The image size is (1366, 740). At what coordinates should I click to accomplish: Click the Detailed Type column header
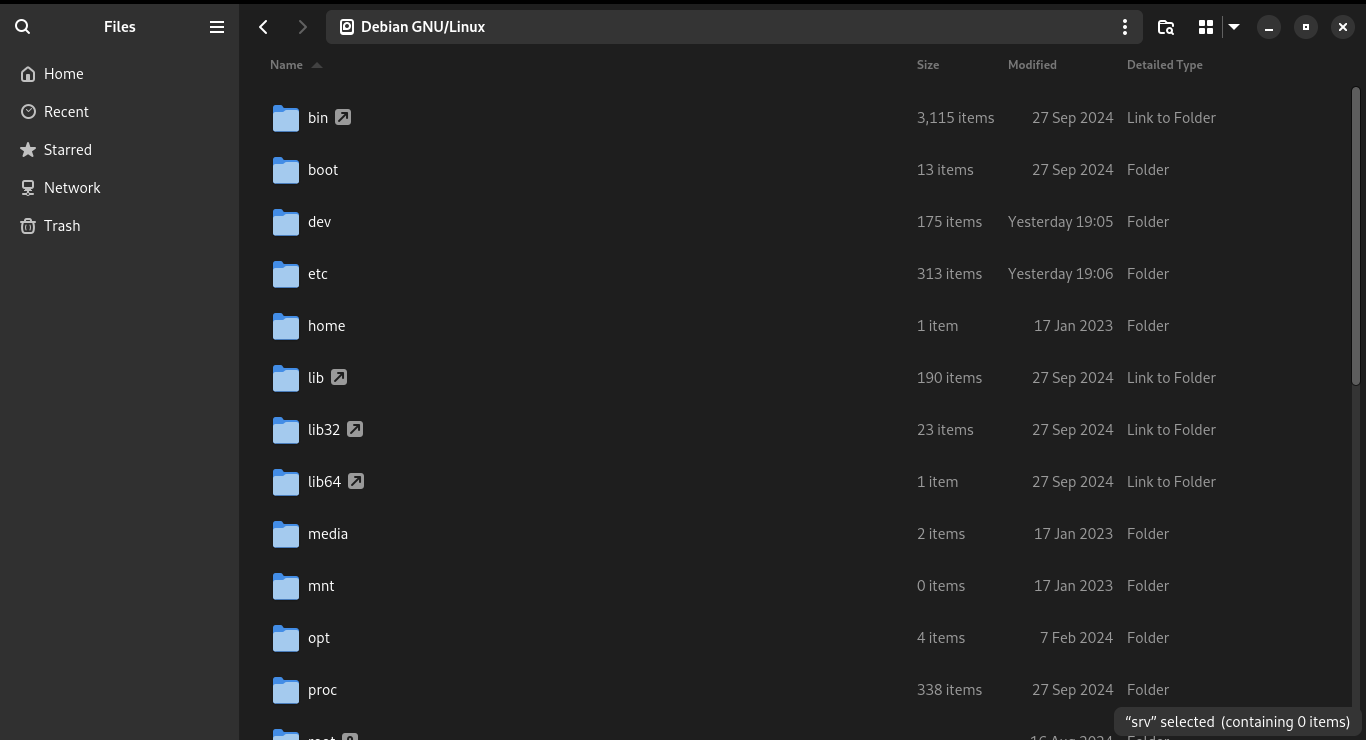pyautogui.click(x=1165, y=65)
